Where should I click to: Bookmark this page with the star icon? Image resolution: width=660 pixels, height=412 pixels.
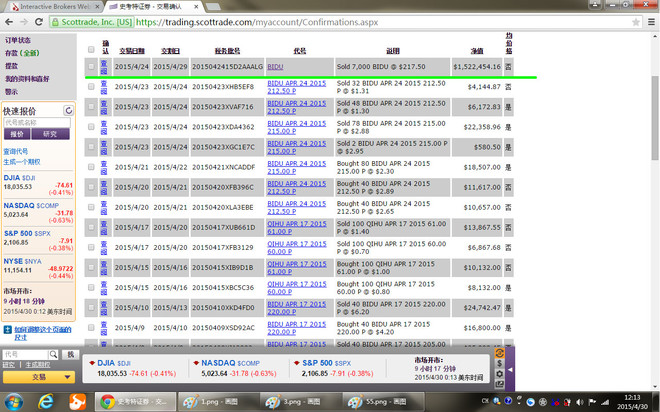pyautogui.click(x=636, y=22)
